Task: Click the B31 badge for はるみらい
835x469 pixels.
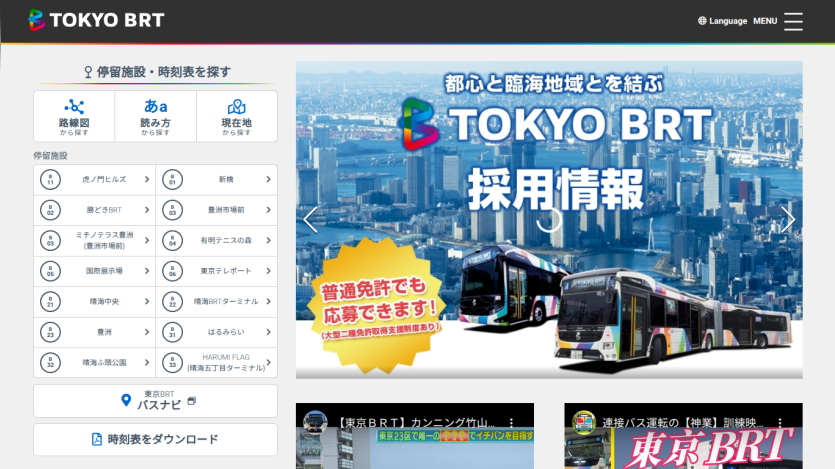Action: click(x=172, y=332)
